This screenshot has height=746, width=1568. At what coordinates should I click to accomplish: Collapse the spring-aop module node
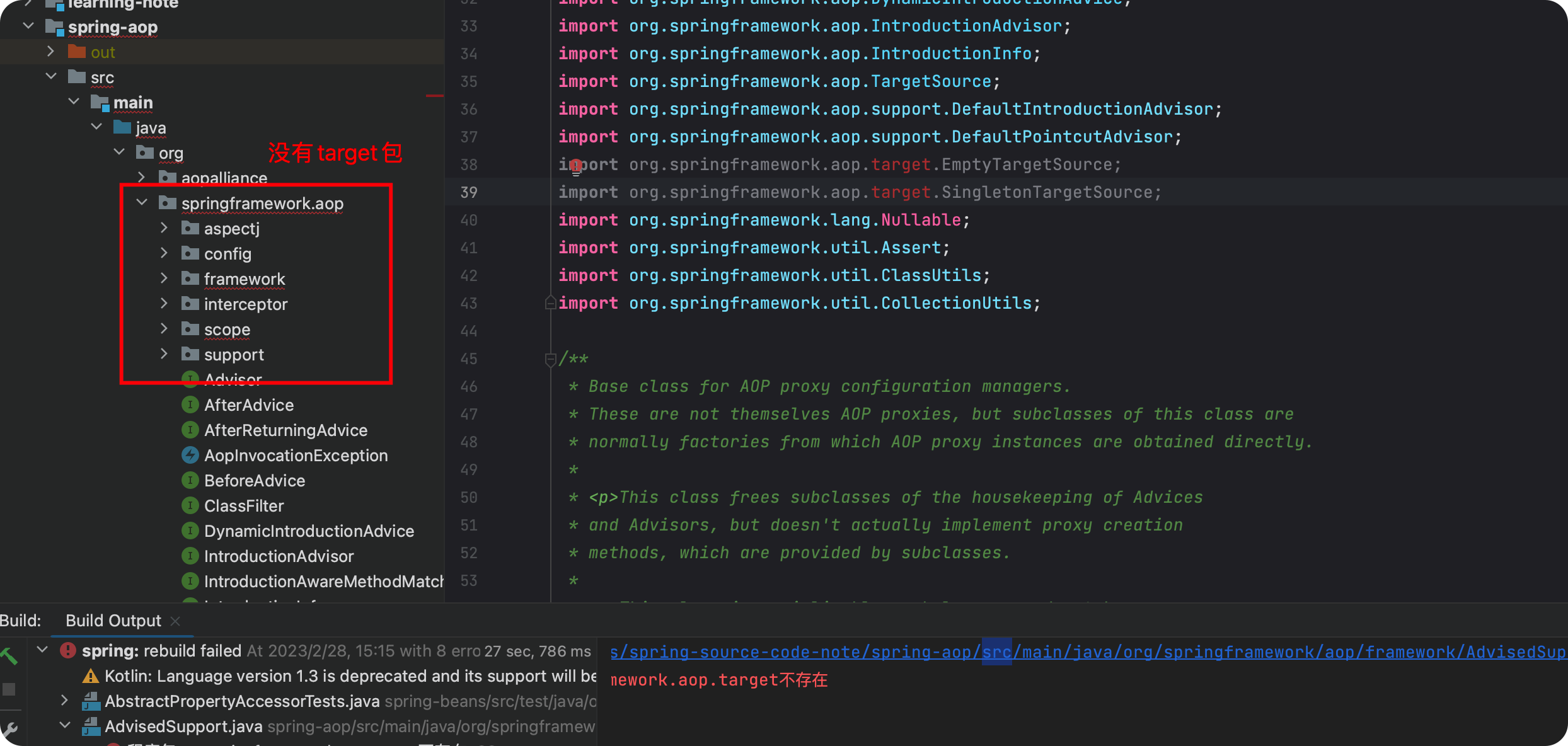coord(28,26)
